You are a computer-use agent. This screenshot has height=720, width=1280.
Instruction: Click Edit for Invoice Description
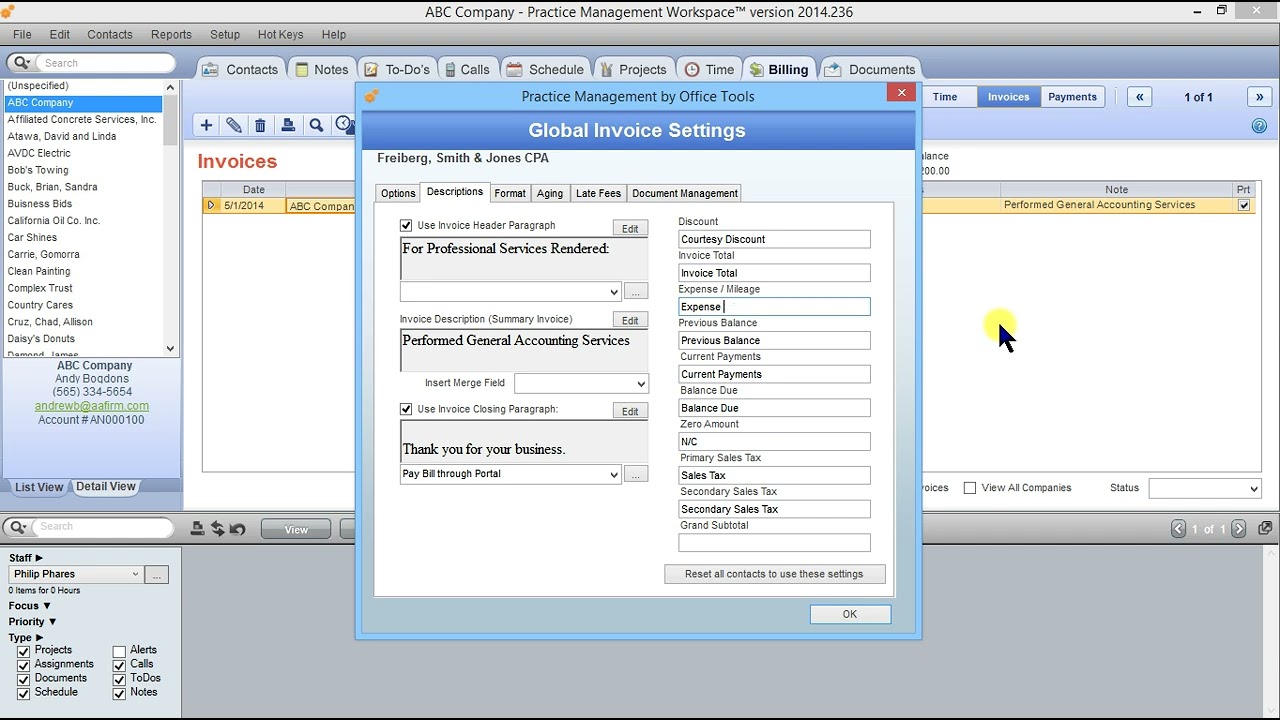[630, 321]
